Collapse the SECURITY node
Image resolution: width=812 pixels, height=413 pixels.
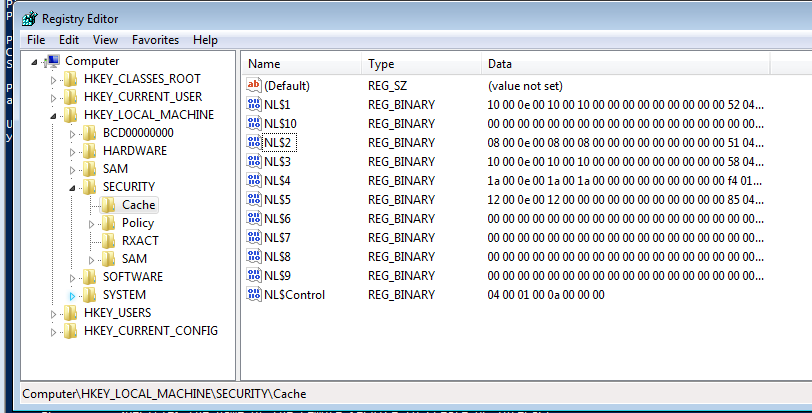(x=72, y=188)
